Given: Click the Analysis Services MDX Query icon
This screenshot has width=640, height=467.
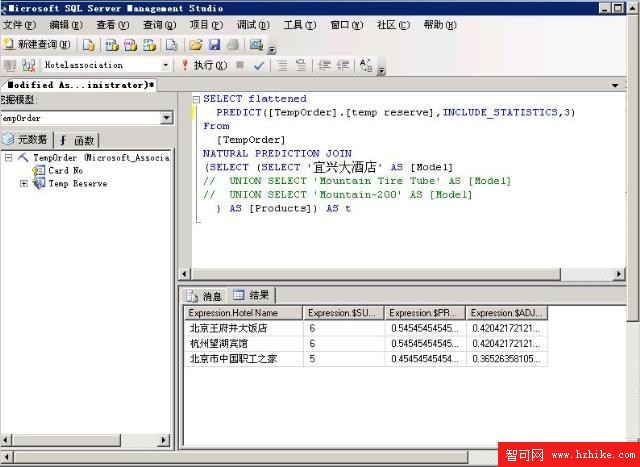Looking at the screenshot, I should point(111,45).
